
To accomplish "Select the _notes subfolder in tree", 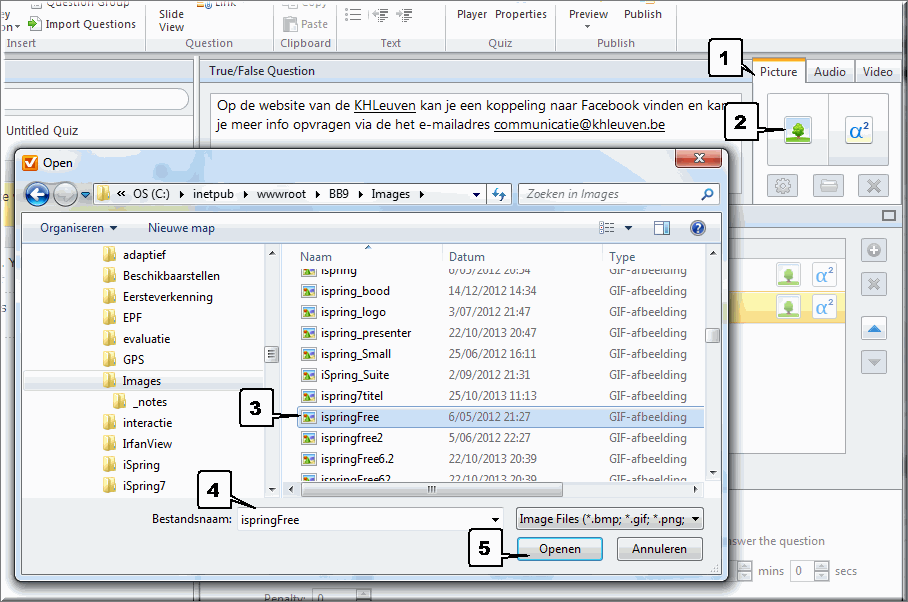I will tap(152, 402).
